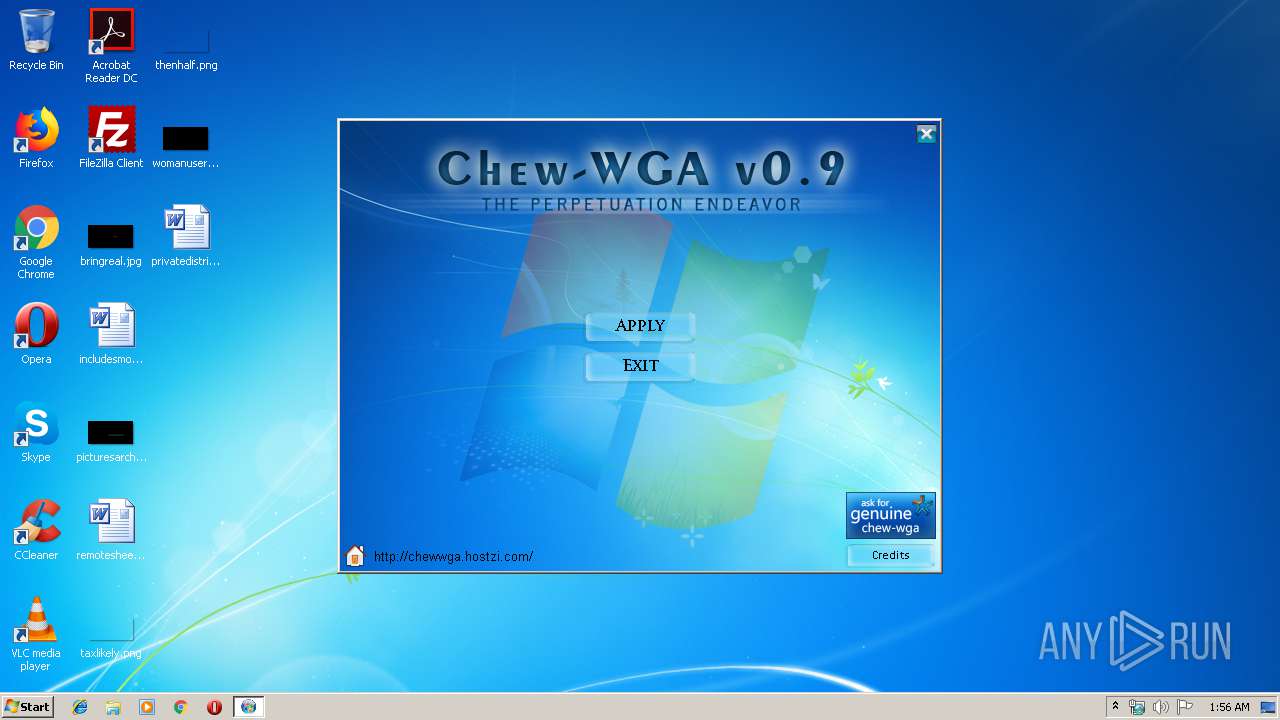Open Windows Media Player from taskbar

pyautogui.click(x=147, y=707)
